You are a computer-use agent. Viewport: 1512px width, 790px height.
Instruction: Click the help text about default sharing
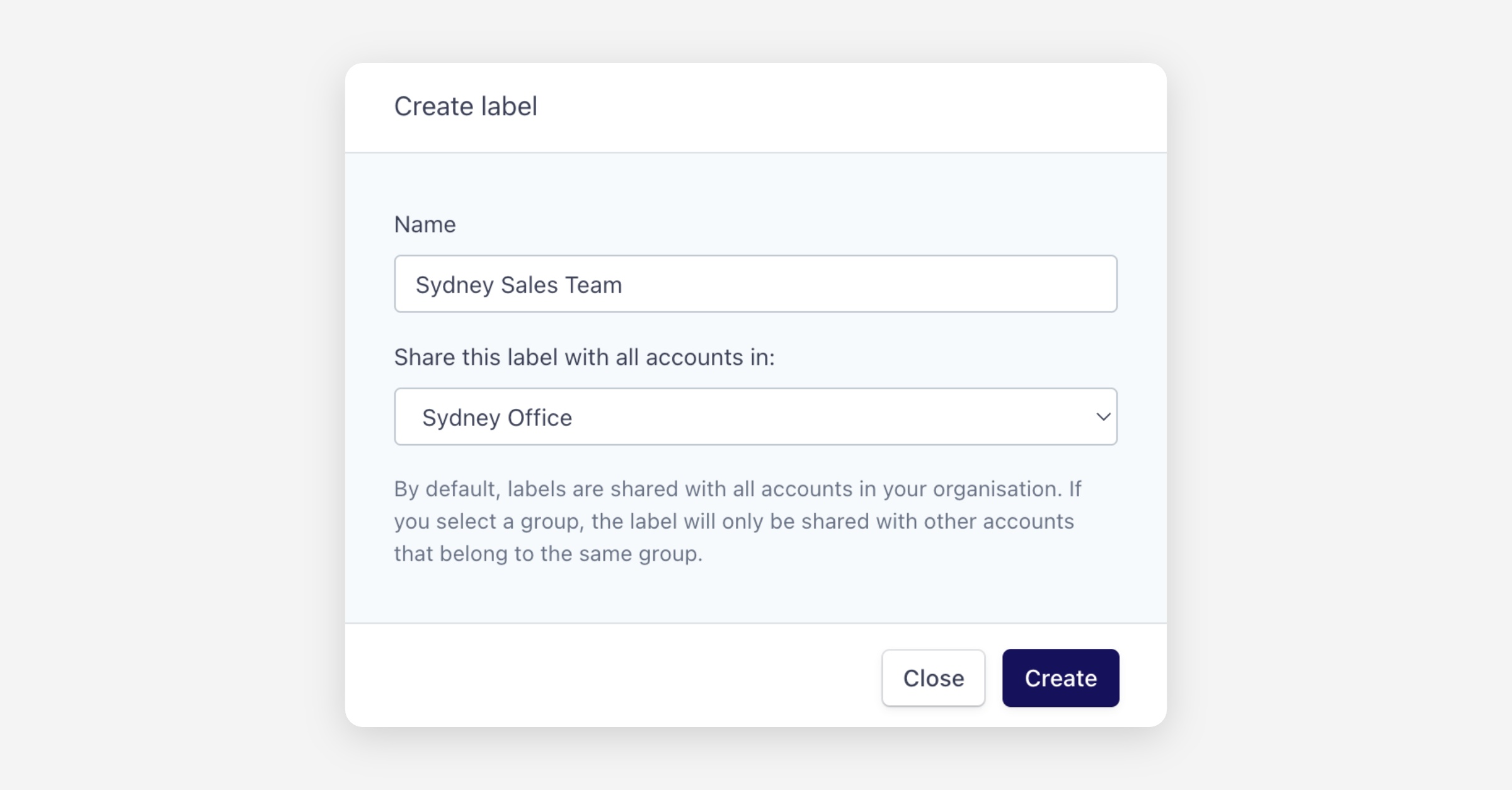coord(737,522)
